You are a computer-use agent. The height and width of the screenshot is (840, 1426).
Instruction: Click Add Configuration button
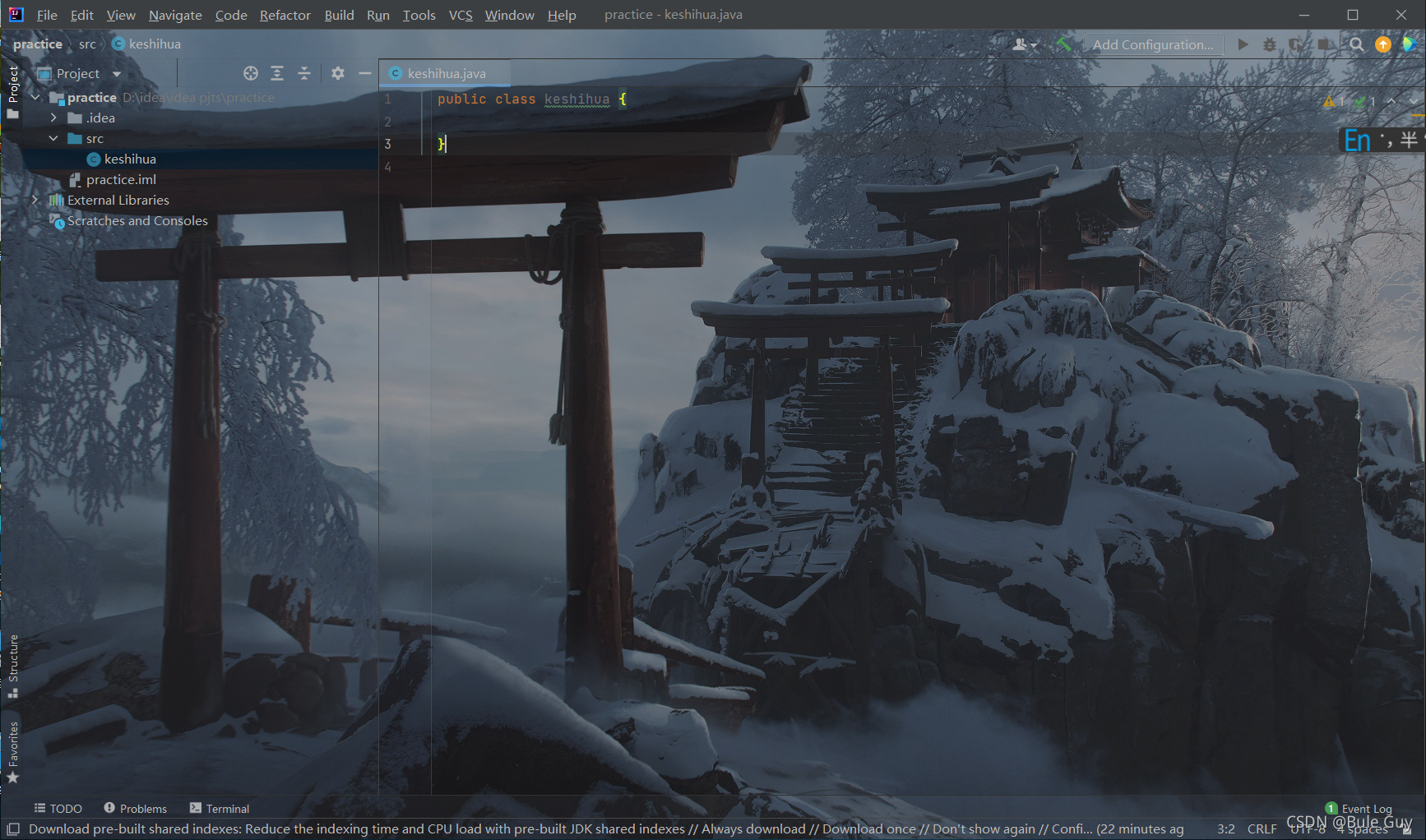click(x=1153, y=44)
